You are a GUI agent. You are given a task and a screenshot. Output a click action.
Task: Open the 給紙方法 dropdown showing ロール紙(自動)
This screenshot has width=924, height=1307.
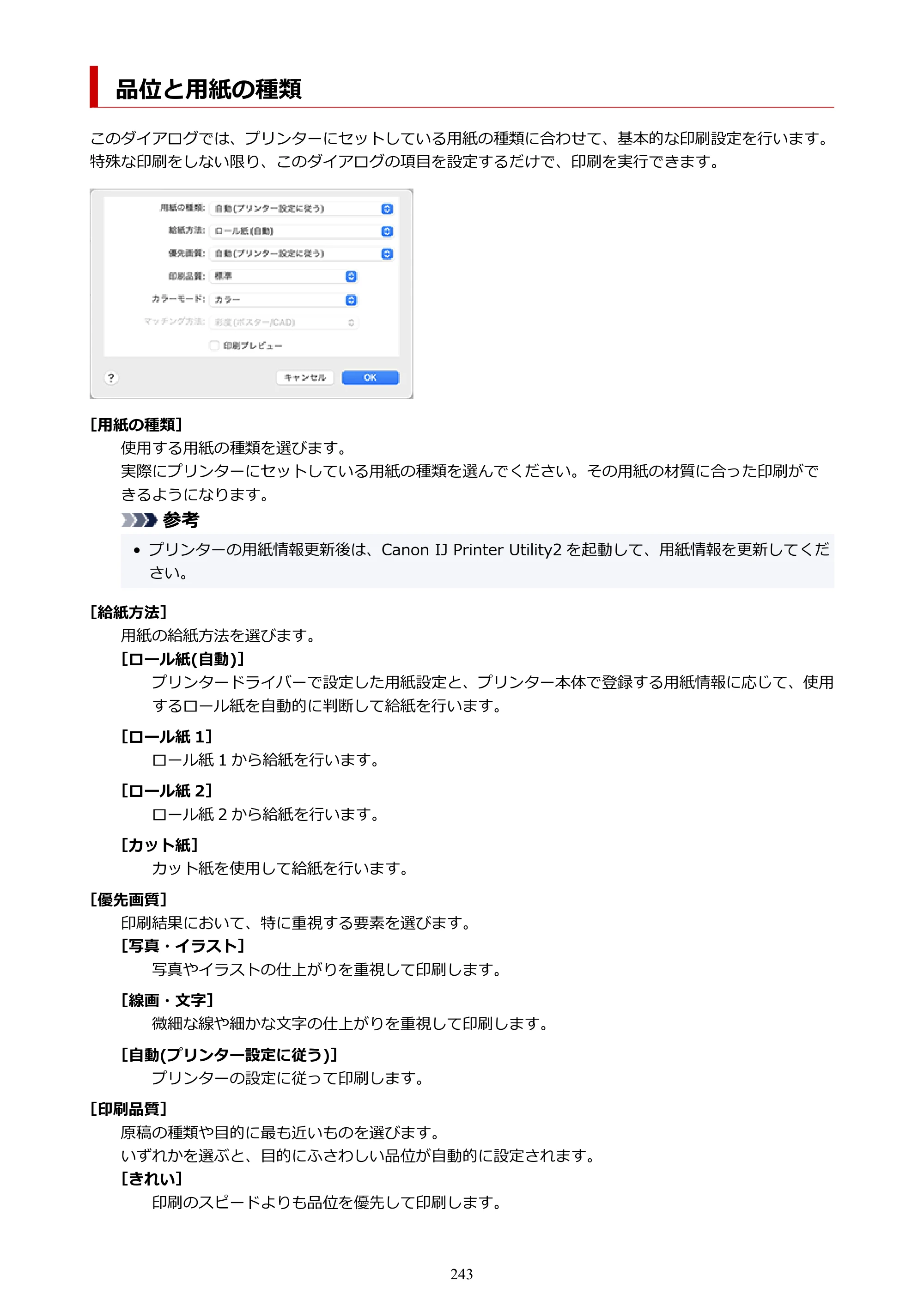tap(301, 231)
